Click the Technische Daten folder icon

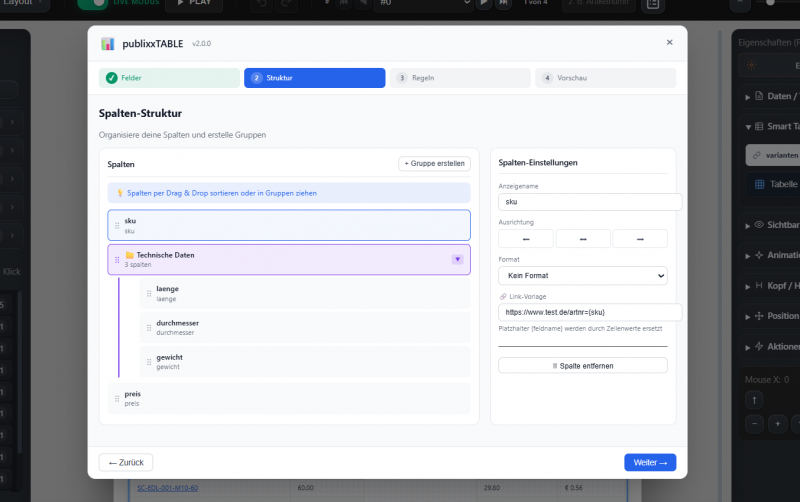click(x=129, y=255)
